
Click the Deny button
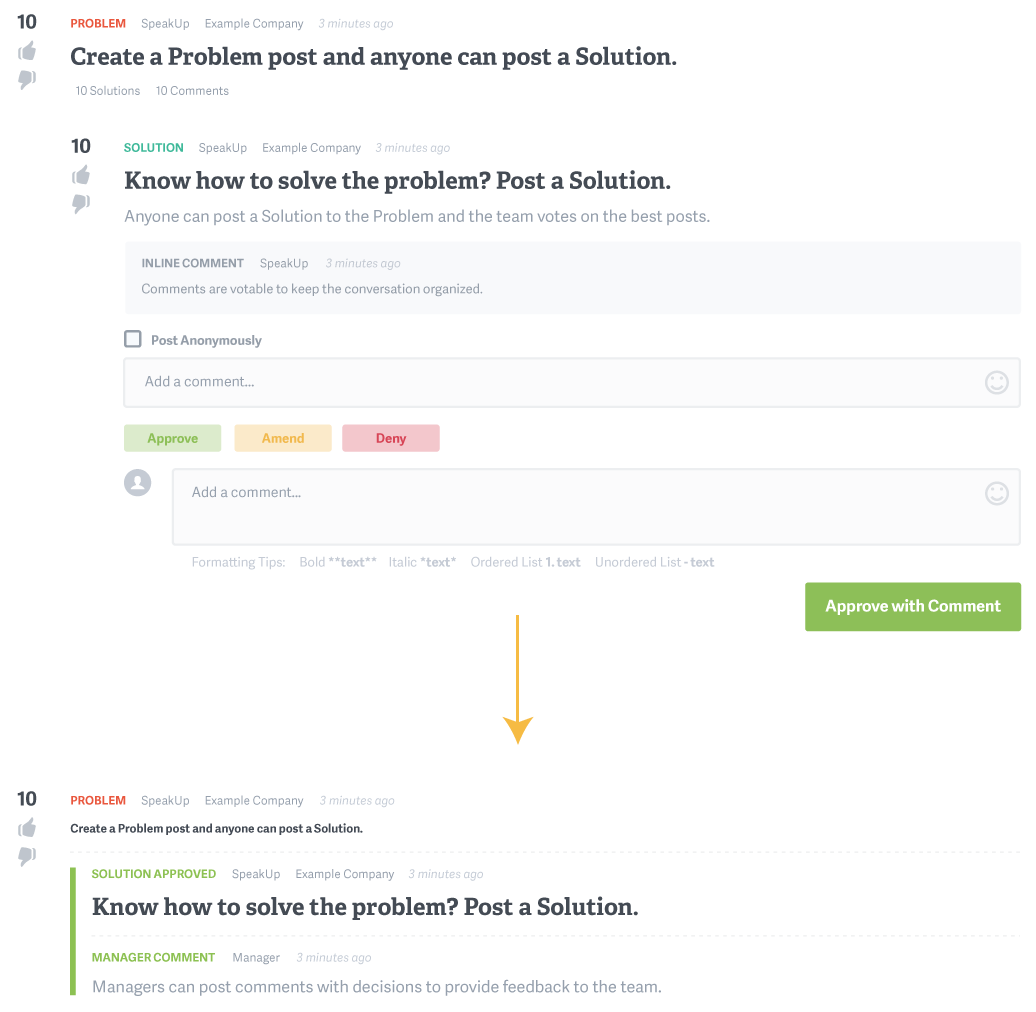390,438
